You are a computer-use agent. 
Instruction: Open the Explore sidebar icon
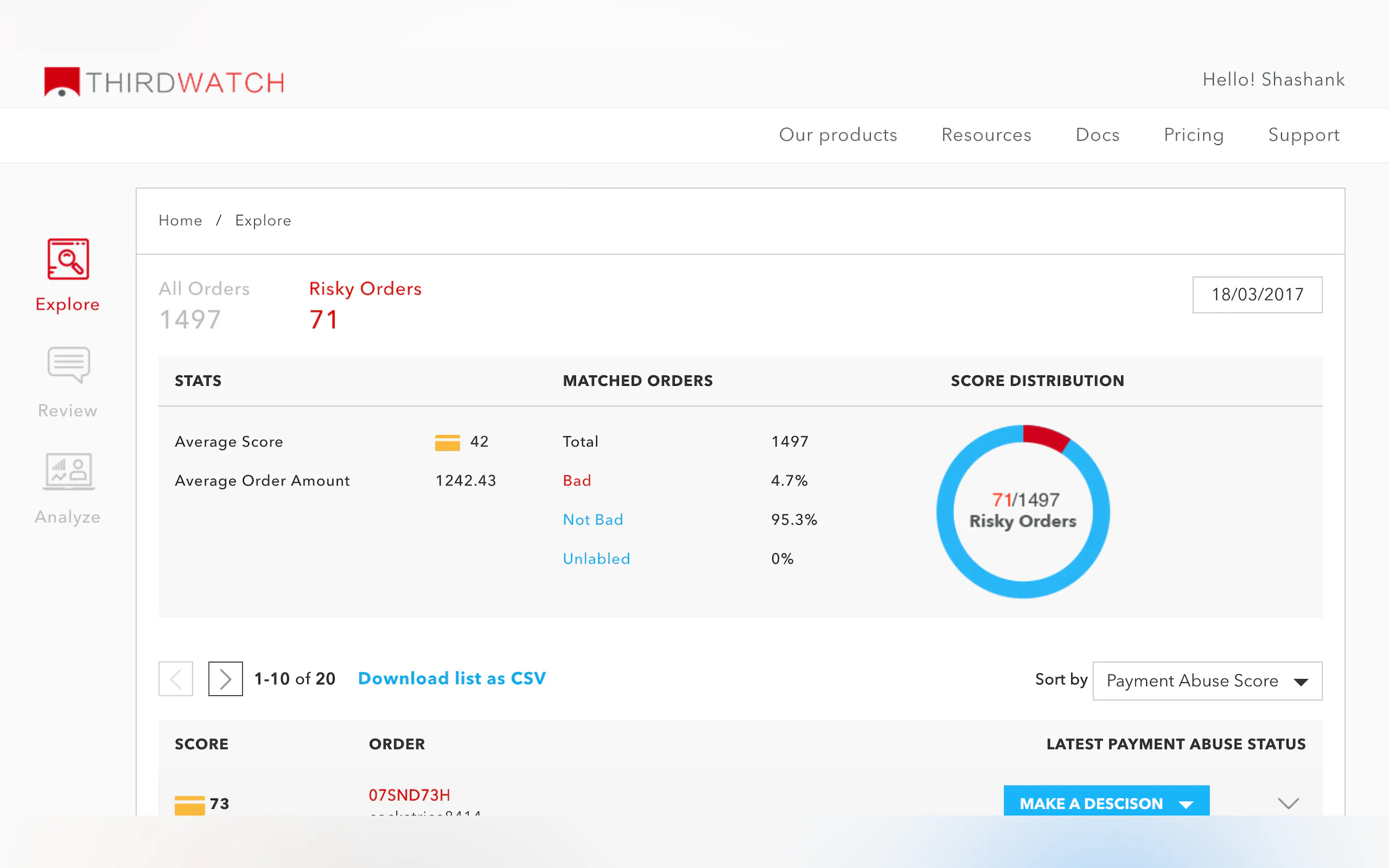click(x=68, y=260)
